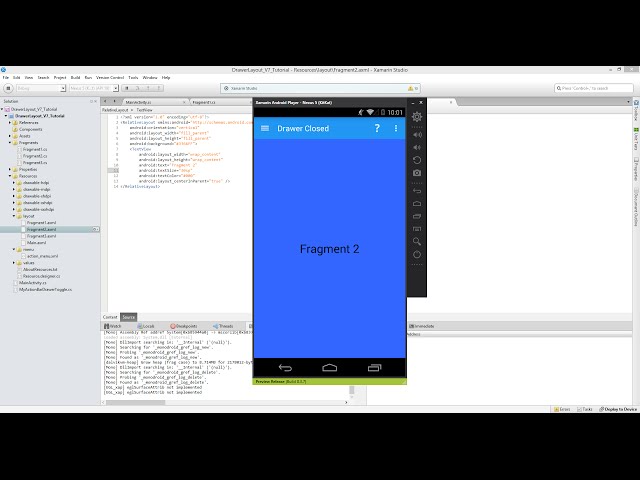Viewport: 640px width, 480px height.
Task: Tap Home in the Android navigation bar
Action: click(329, 368)
